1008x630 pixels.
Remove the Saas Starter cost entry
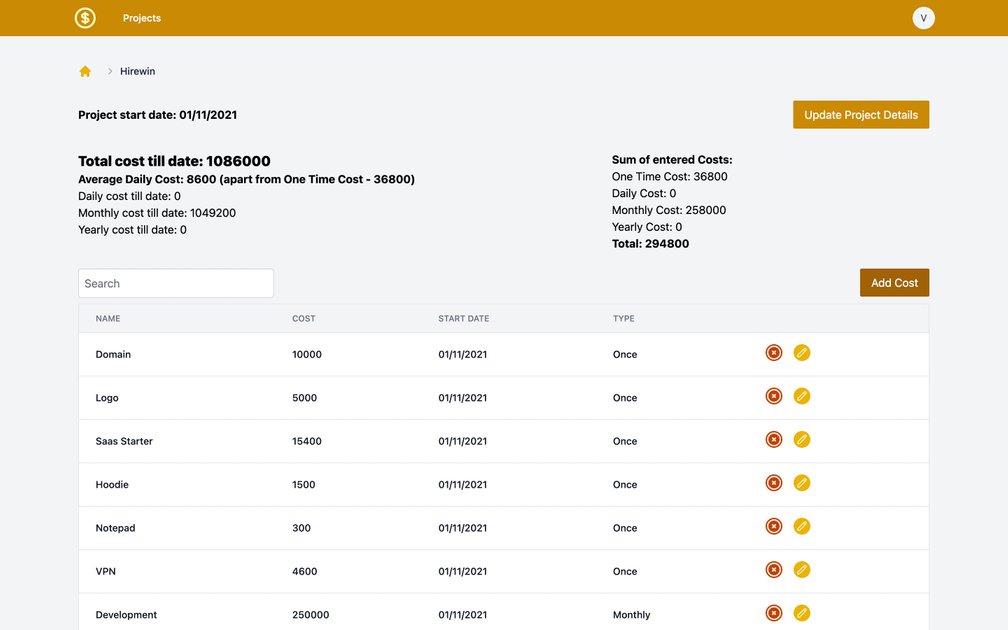click(x=773, y=438)
